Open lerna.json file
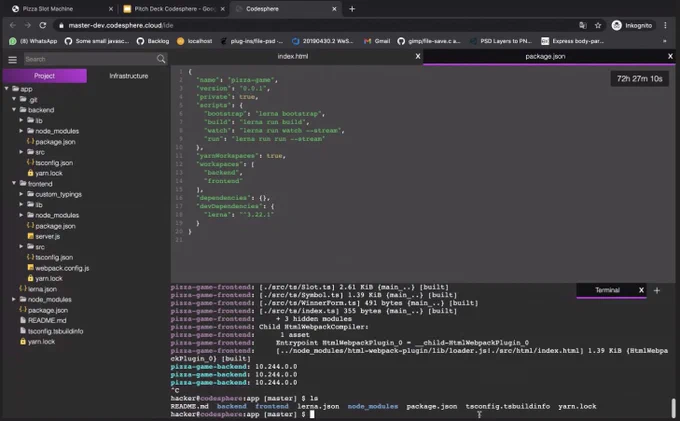680x421 pixels. pos(42,289)
